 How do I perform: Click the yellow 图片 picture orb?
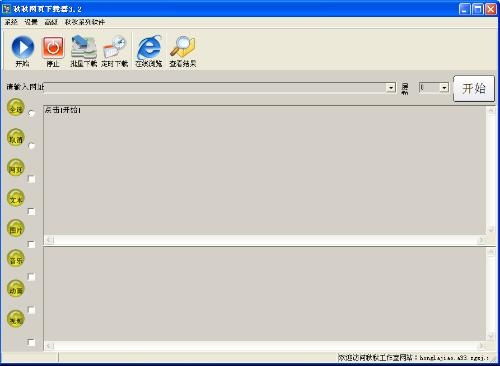click(16, 228)
